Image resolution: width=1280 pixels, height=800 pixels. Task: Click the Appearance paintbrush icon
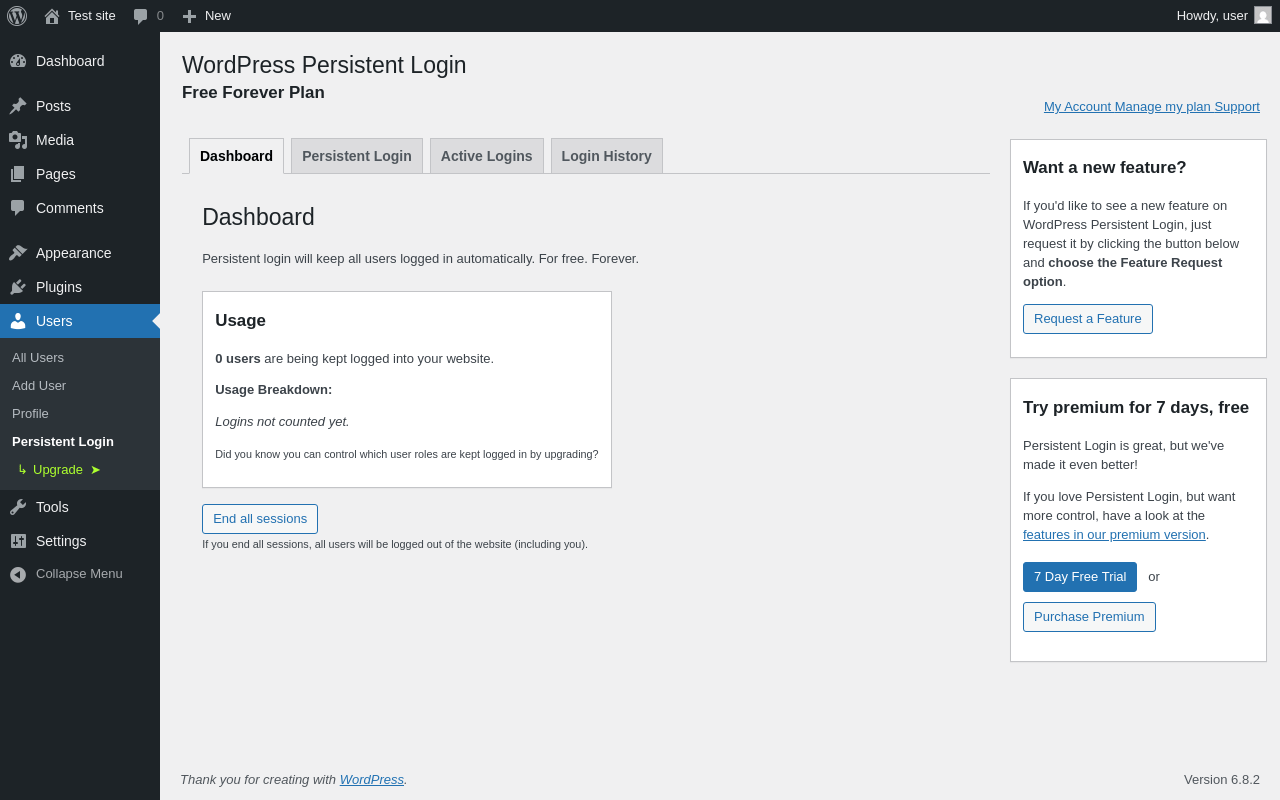click(18, 253)
